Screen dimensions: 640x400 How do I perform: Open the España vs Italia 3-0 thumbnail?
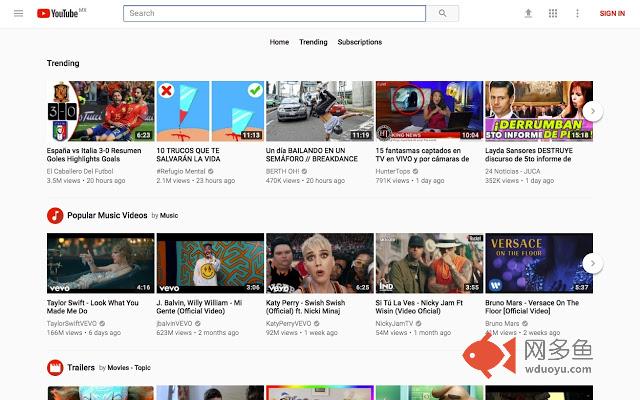pos(100,111)
